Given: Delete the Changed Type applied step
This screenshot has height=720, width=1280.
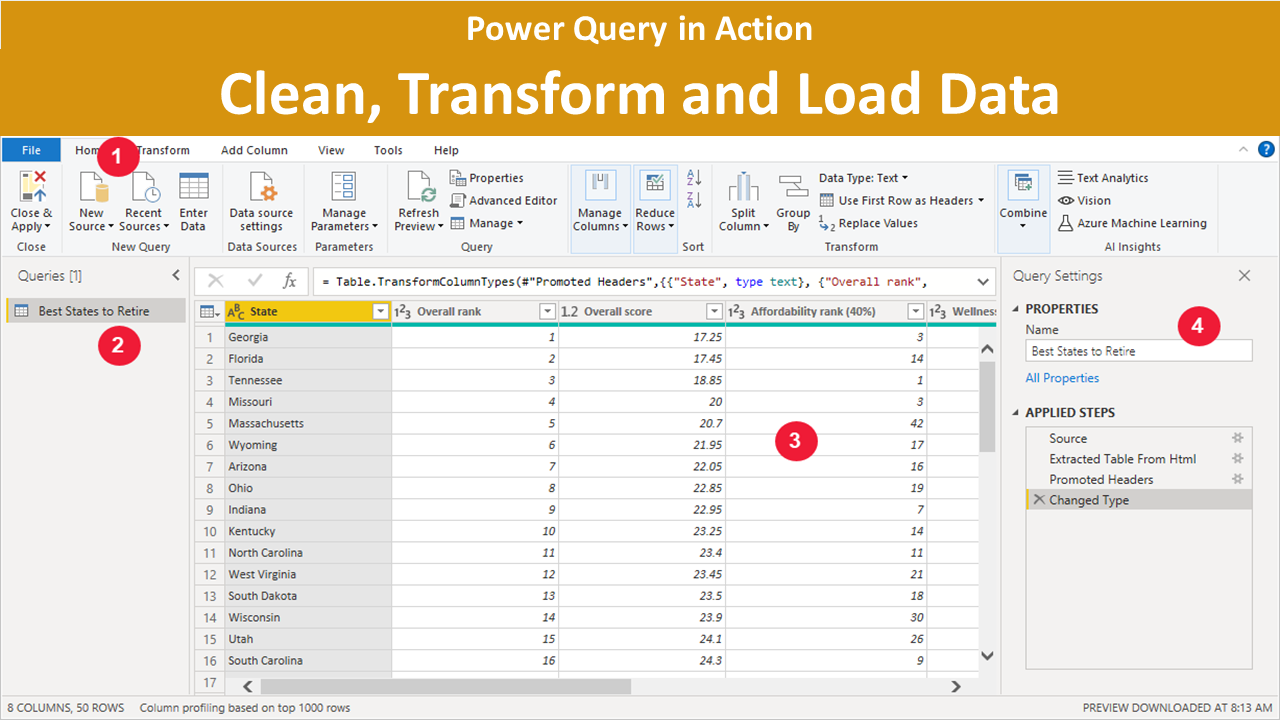Looking at the screenshot, I should [x=1041, y=499].
